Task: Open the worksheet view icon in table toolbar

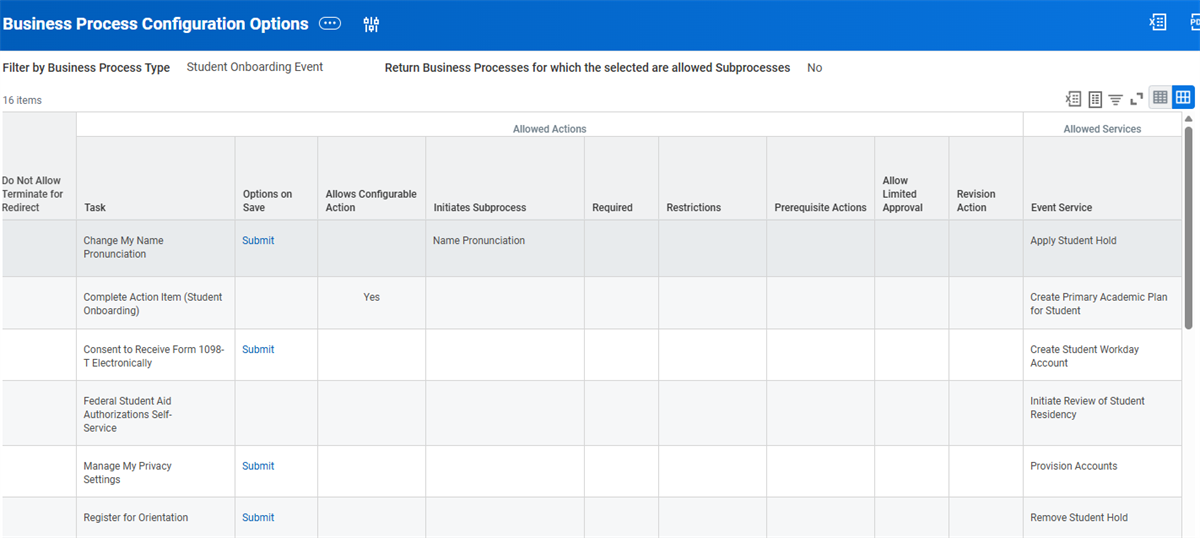Action: [1095, 98]
